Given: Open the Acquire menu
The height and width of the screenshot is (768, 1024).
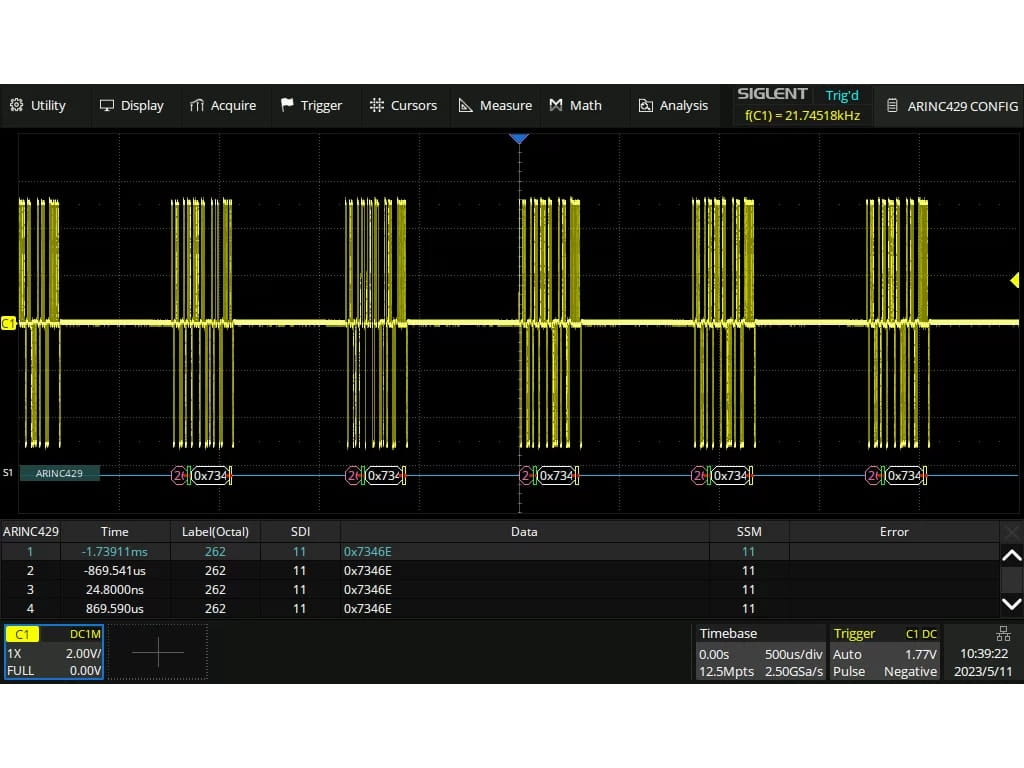Looking at the screenshot, I should click(223, 105).
